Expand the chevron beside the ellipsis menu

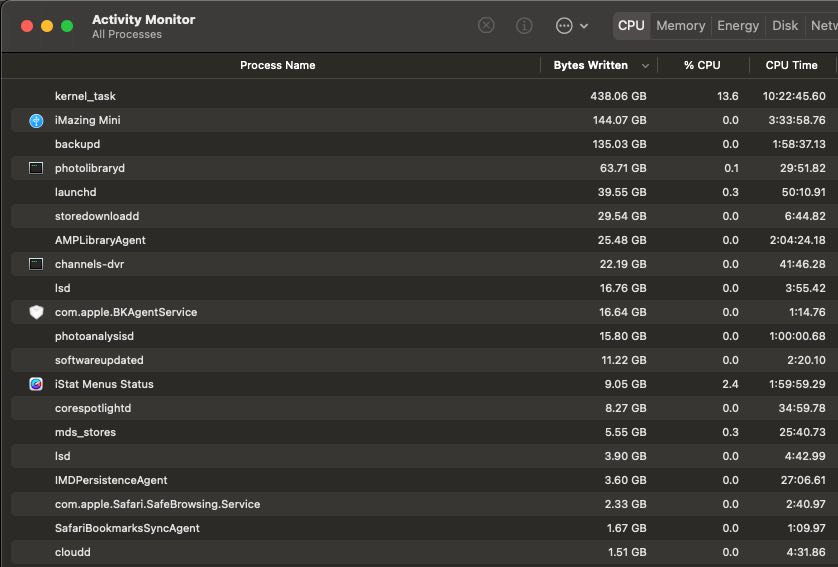click(x=584, y=26)
